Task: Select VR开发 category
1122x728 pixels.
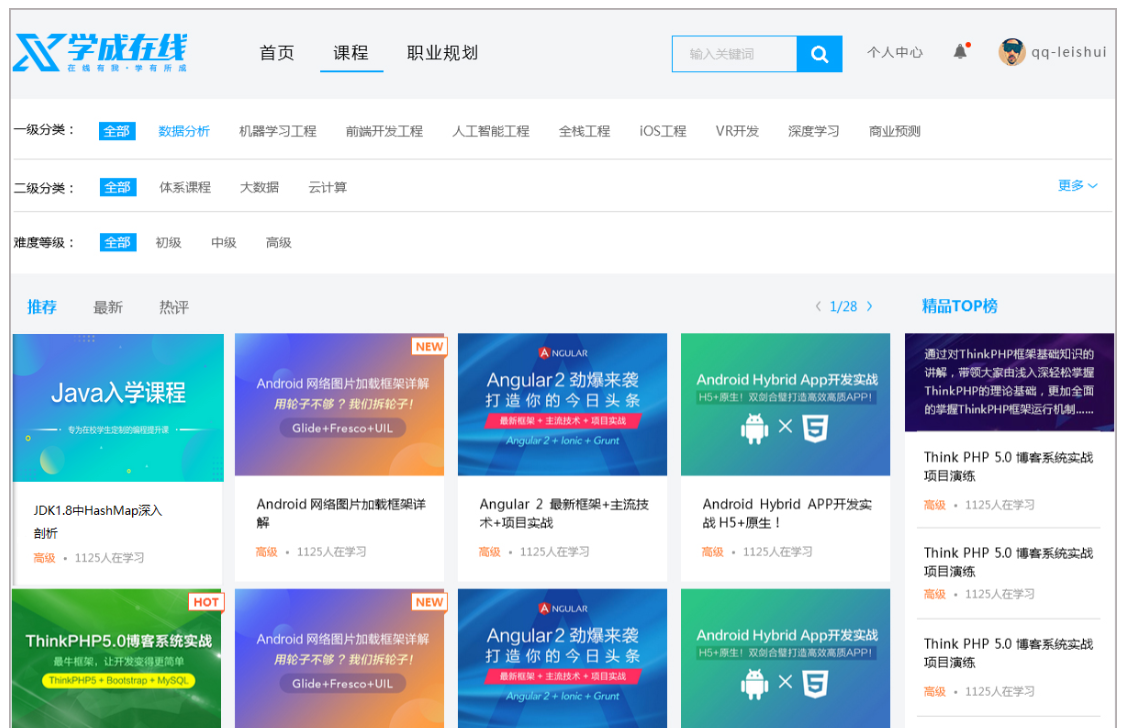Action: click(737, 131)
